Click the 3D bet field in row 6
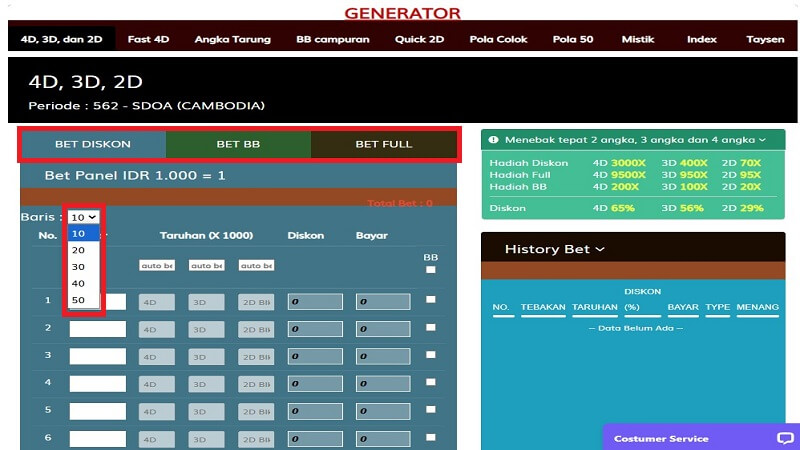Viewport: 800px width, 450px height. coord(206,439)
